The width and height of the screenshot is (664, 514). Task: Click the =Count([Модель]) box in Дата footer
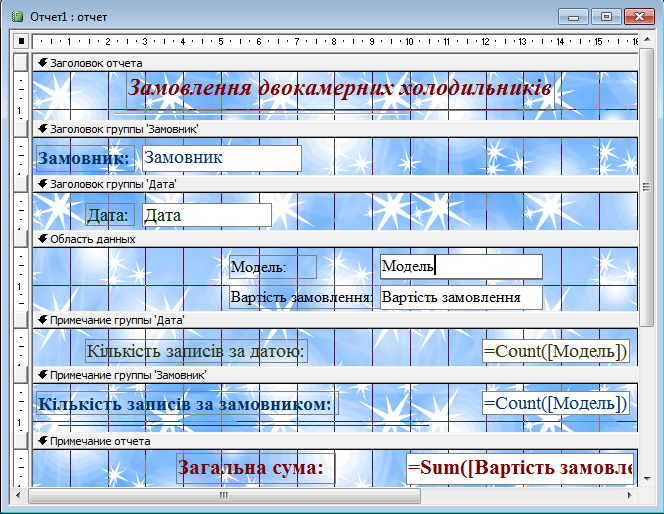point(556,351)
